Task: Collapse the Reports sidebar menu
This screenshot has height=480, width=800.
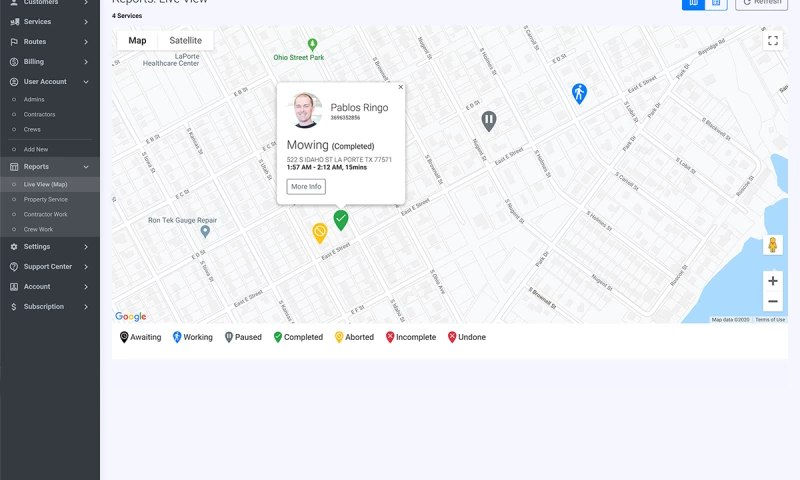Action: pyautogui.click(x=49, y=166)
